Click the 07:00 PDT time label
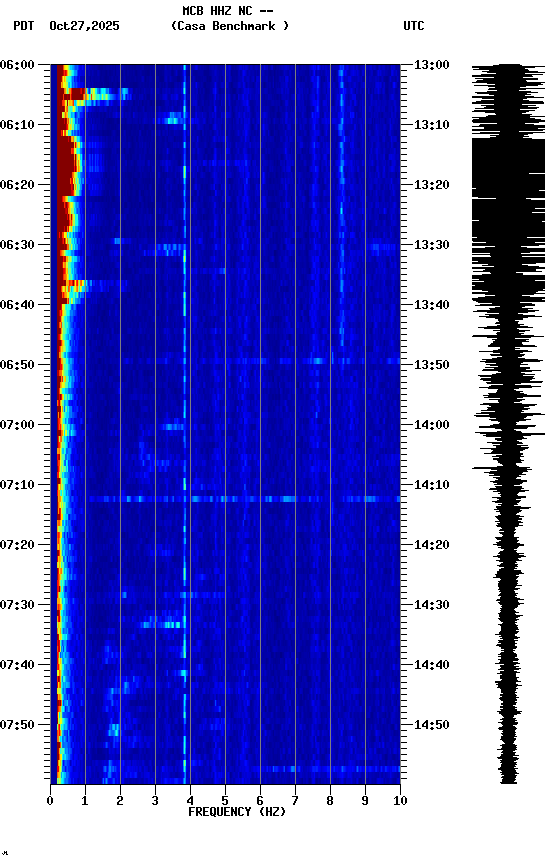The width and height of the screenshot is (552, 864). pyautogui.click(x=17, y=425)
